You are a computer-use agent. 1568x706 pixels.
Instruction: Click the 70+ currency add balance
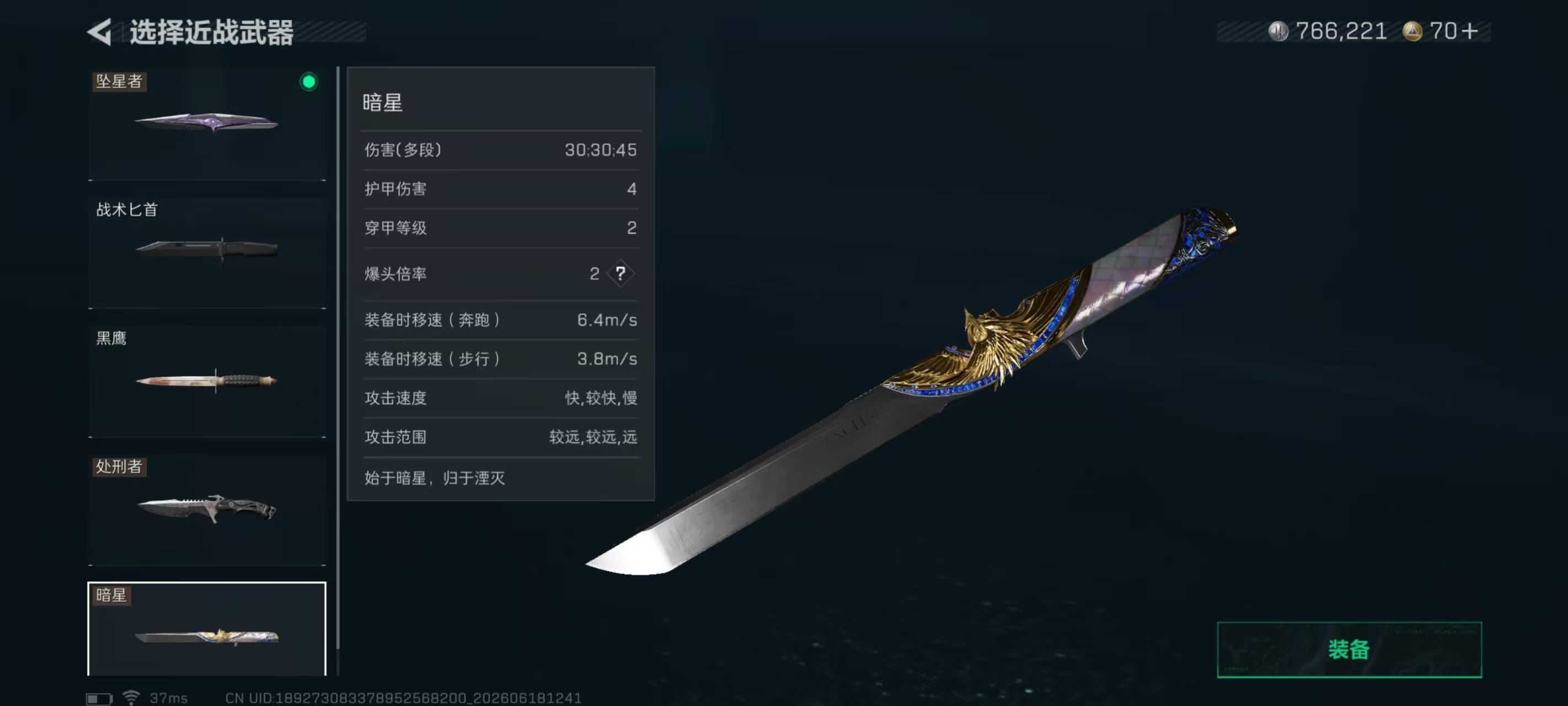[1453, 31]
